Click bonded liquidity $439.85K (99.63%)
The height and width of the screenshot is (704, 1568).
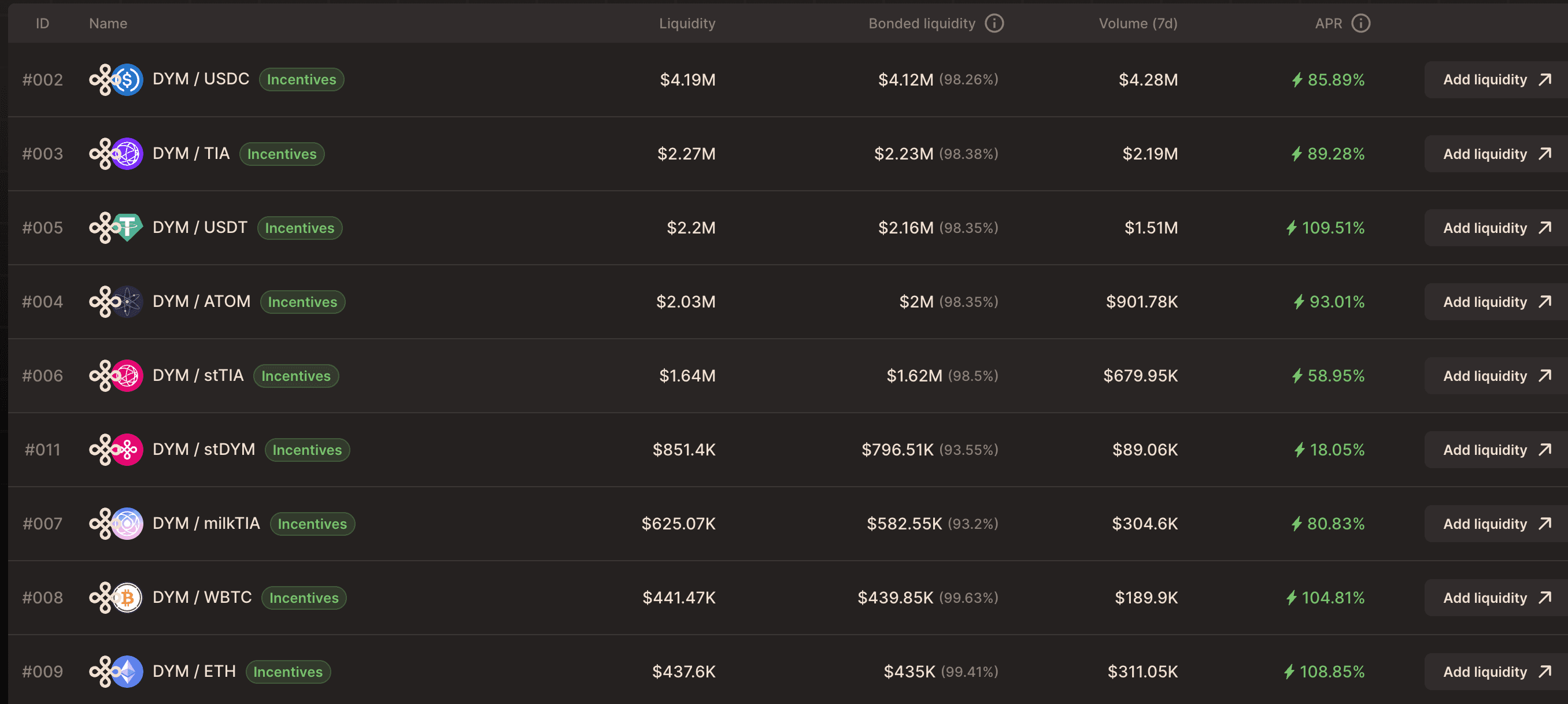pyautogui.click(x=927, y=598)
